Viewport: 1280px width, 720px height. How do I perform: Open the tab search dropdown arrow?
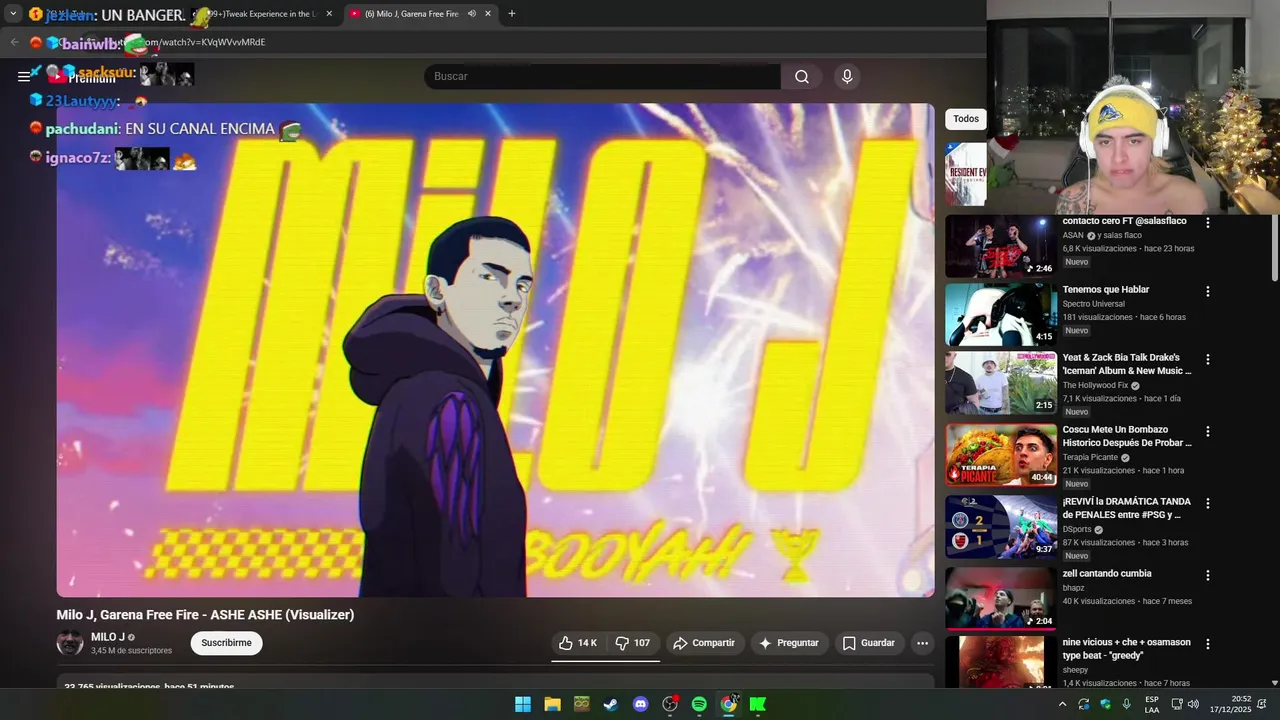pos(13,14)
